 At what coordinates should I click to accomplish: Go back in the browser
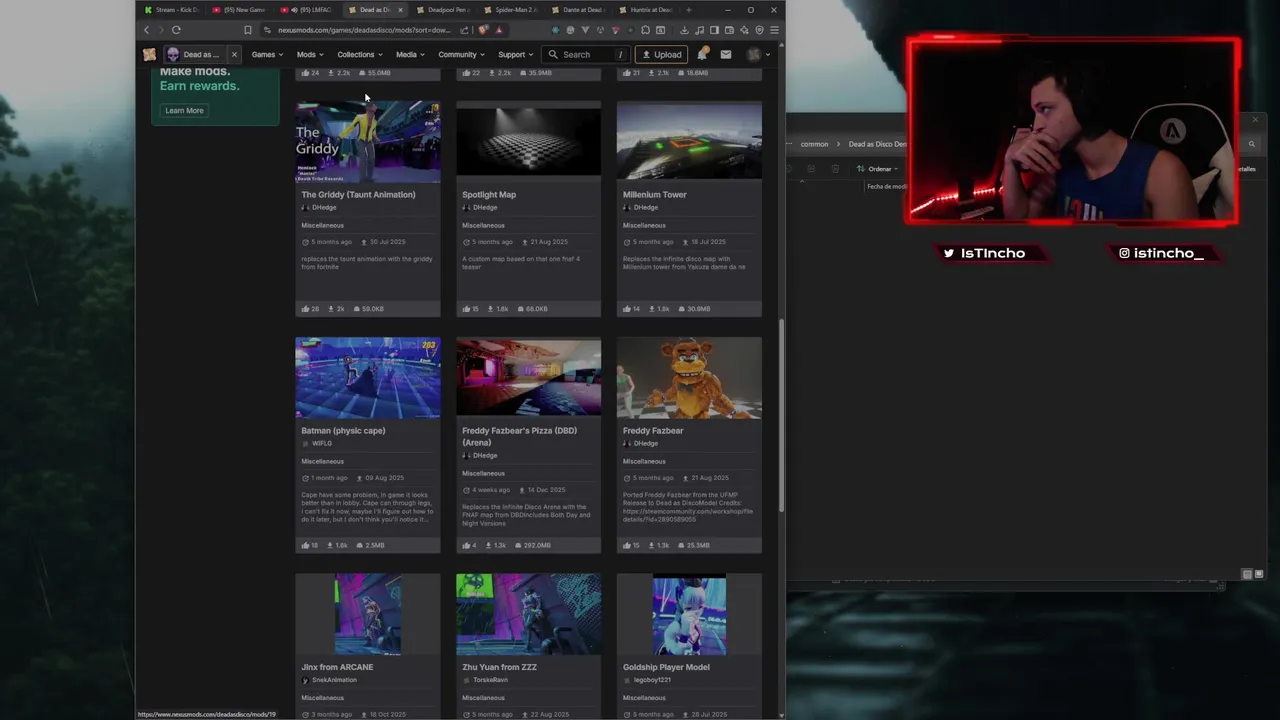[x=146, y=30]
